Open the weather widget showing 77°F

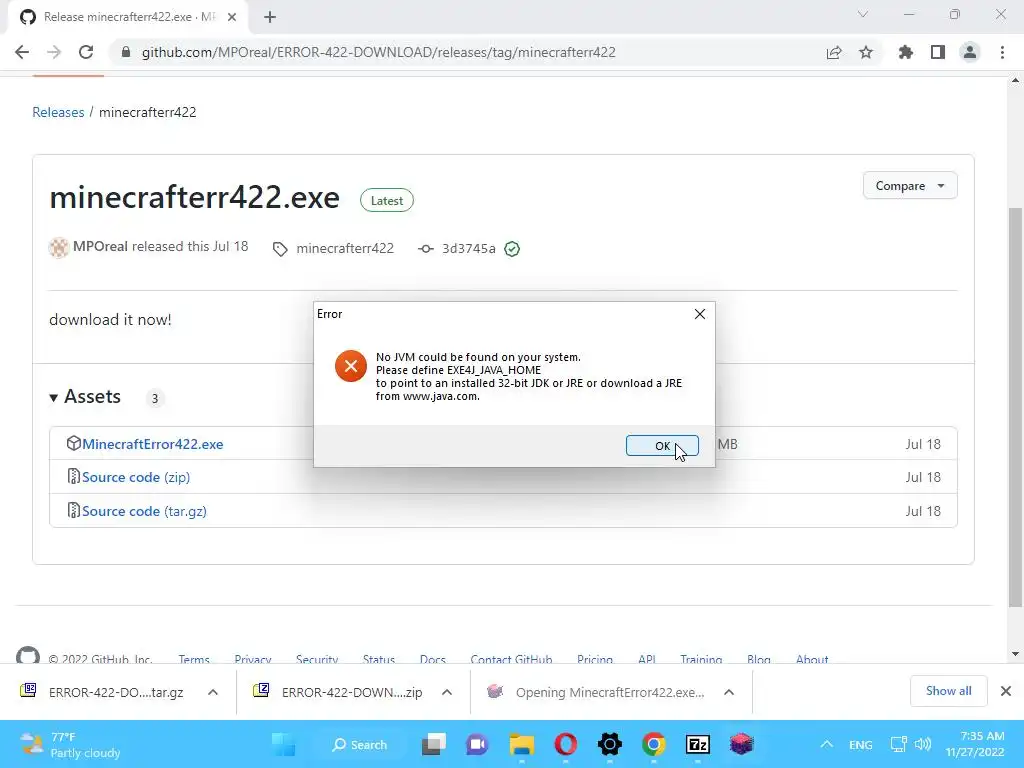pyautogui.click(x=70, y=744)
